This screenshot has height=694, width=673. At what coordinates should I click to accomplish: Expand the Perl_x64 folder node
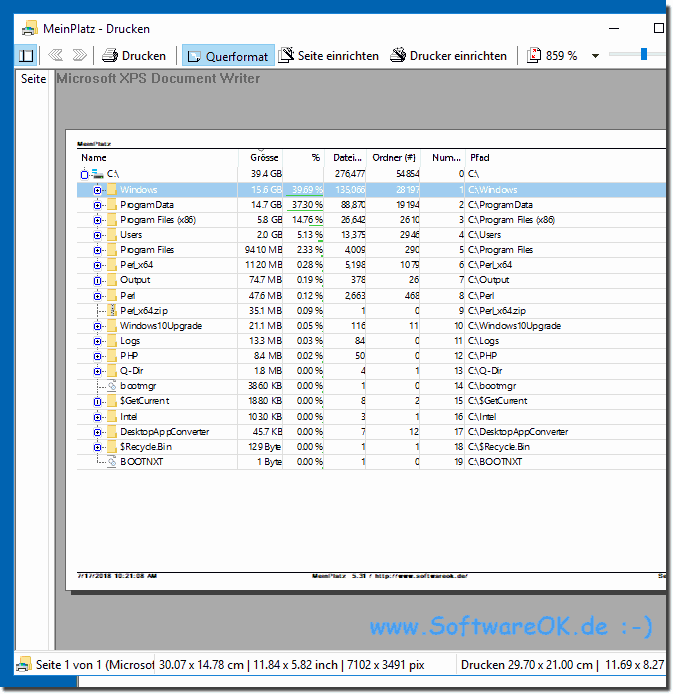click(97, 266)
